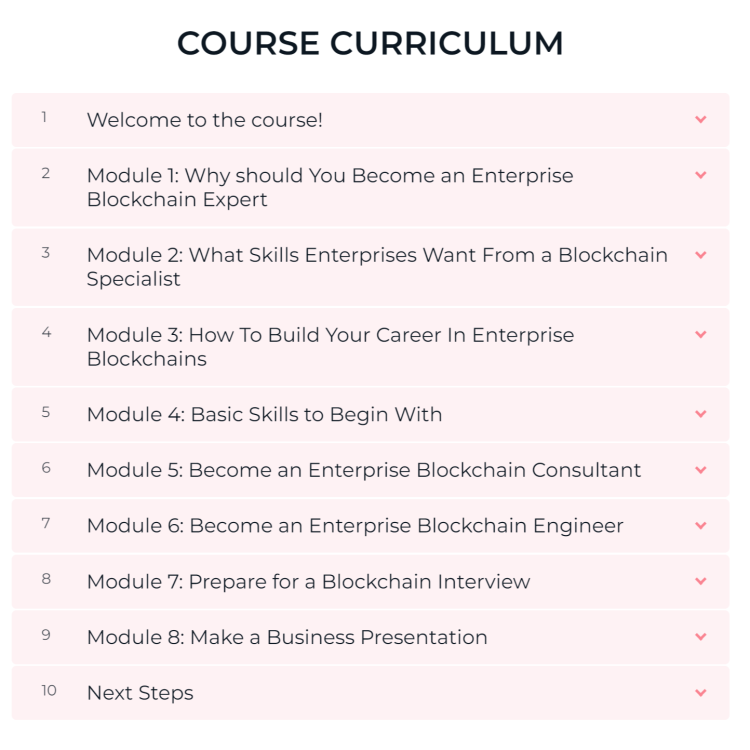Select Module 2: What Skills Enterprises Want text
Viewport: 750px width, 750px height.
pos(377,267)
